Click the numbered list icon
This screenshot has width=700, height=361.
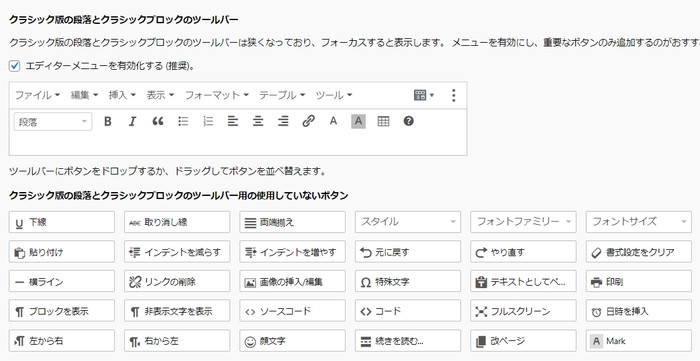(208, 121)
